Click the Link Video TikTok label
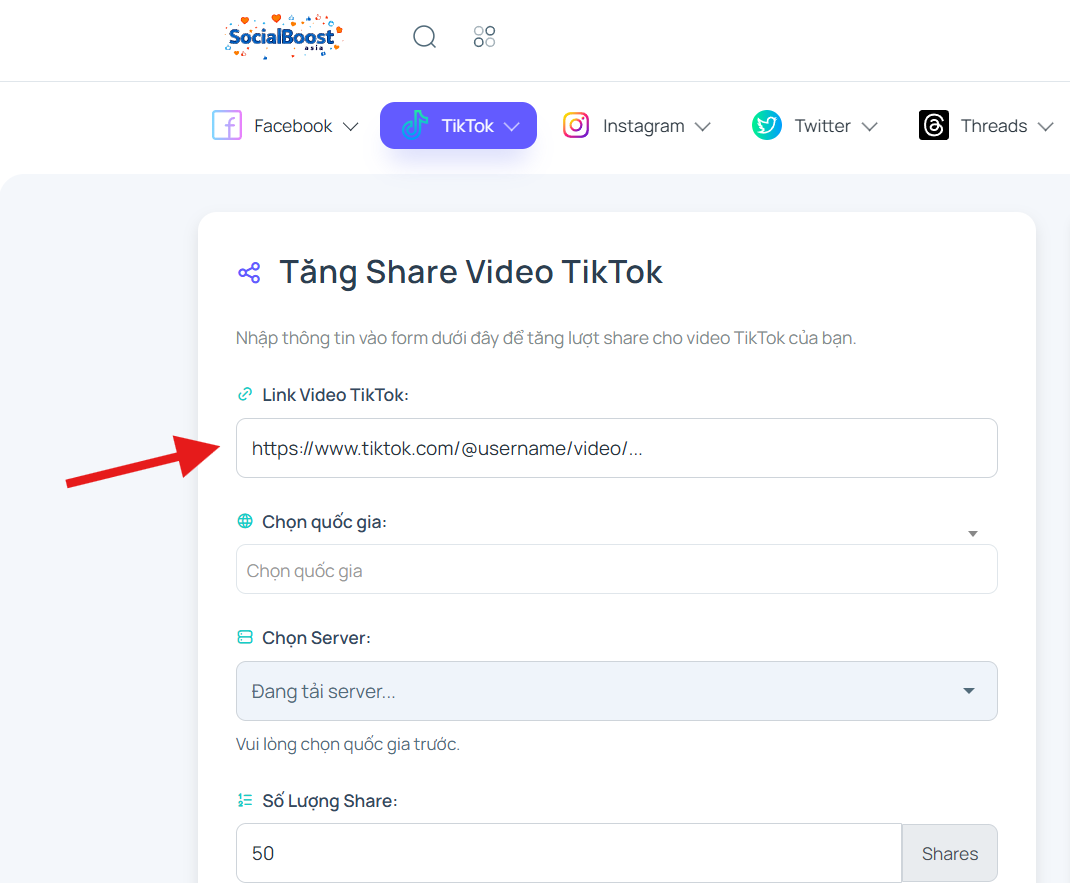 point(335,395)
